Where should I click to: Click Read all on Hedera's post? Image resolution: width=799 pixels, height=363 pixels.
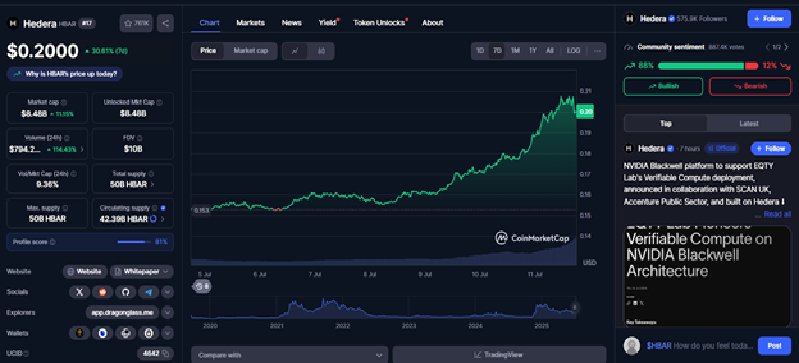[x=777, y=215]
